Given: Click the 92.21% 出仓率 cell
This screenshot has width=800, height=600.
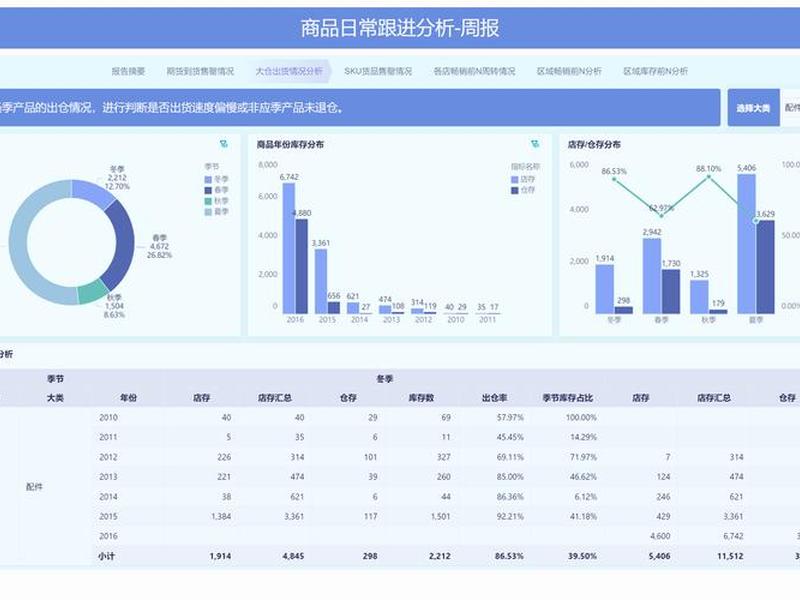Looking at the screenshot, I should coord(510,516).
